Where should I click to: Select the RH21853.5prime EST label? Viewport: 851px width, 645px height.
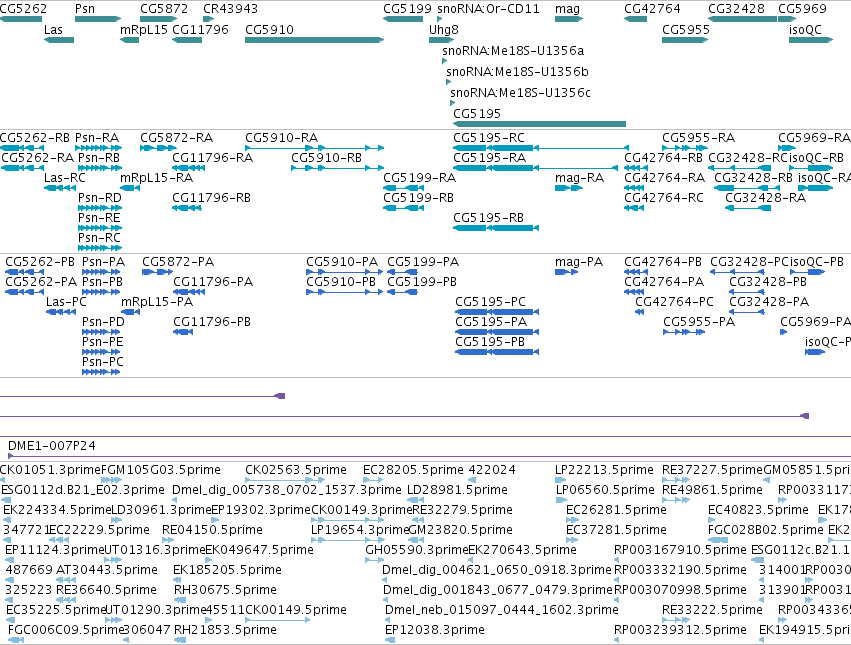click(225, 630)
